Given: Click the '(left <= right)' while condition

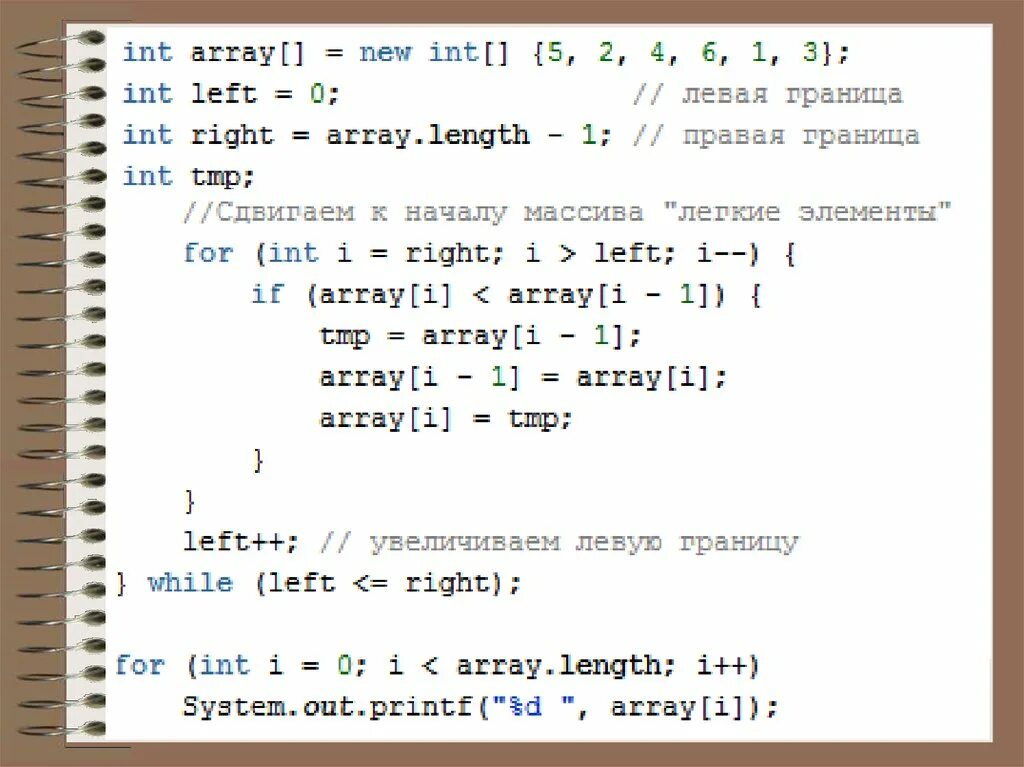Looking at the screenshot, I should (x=379, y=583).
